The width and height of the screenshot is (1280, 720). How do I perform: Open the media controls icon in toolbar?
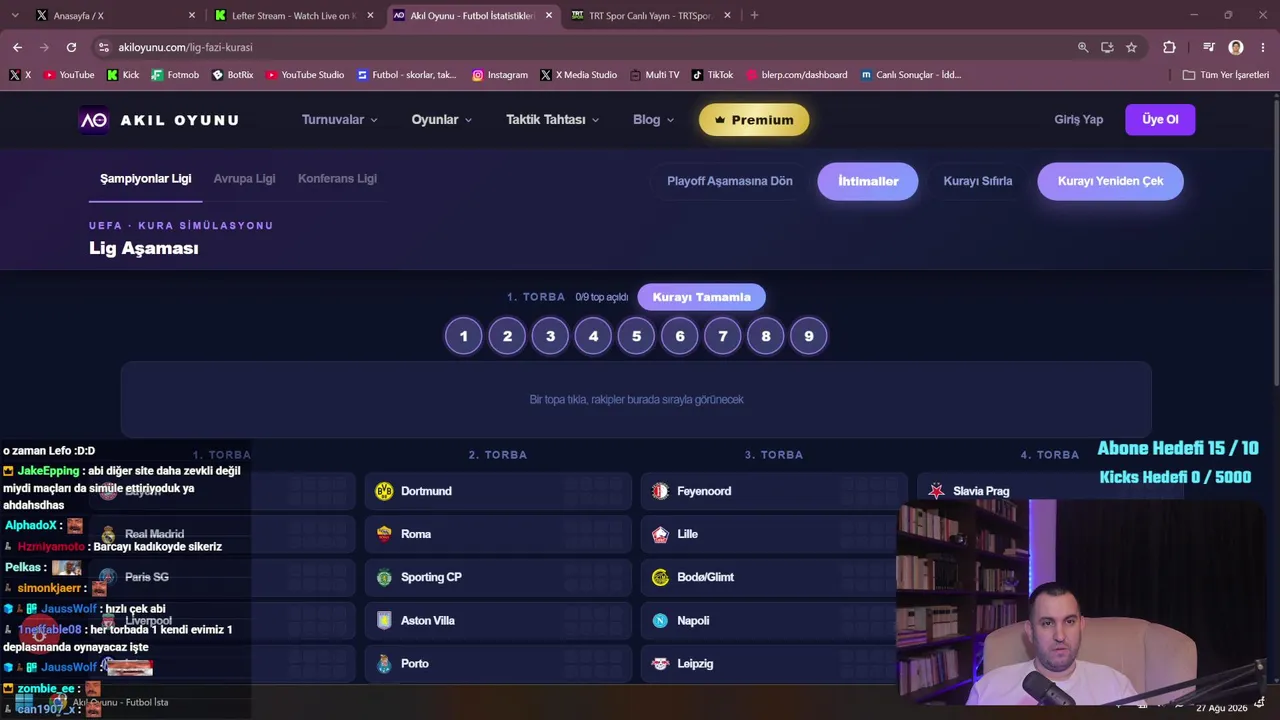[x=1209, y=47]
